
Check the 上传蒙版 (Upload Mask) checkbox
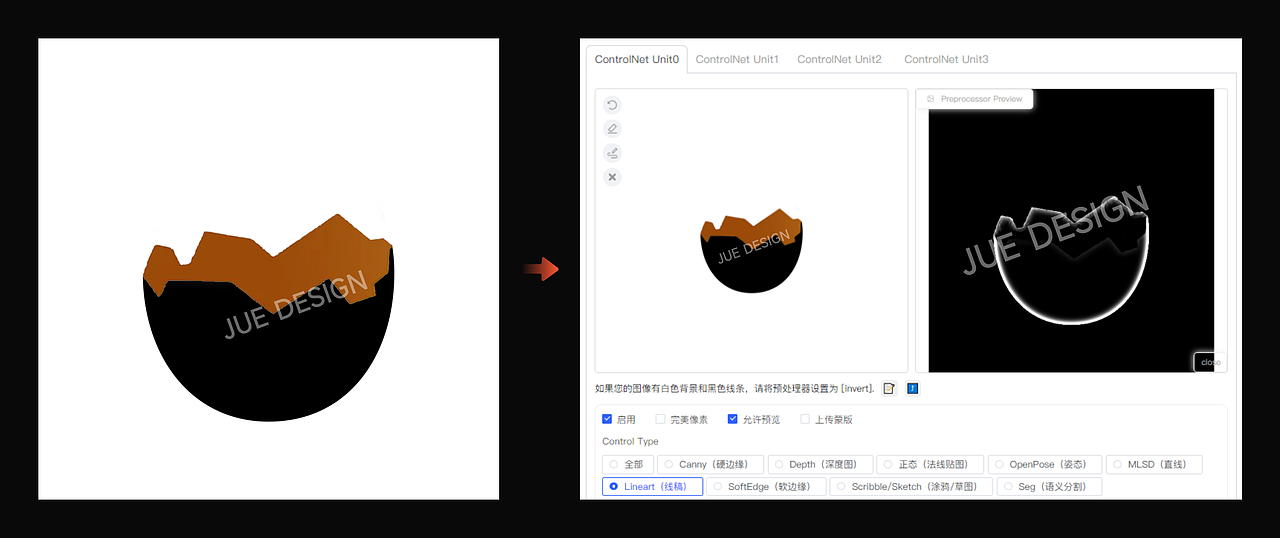coord(805,419)
